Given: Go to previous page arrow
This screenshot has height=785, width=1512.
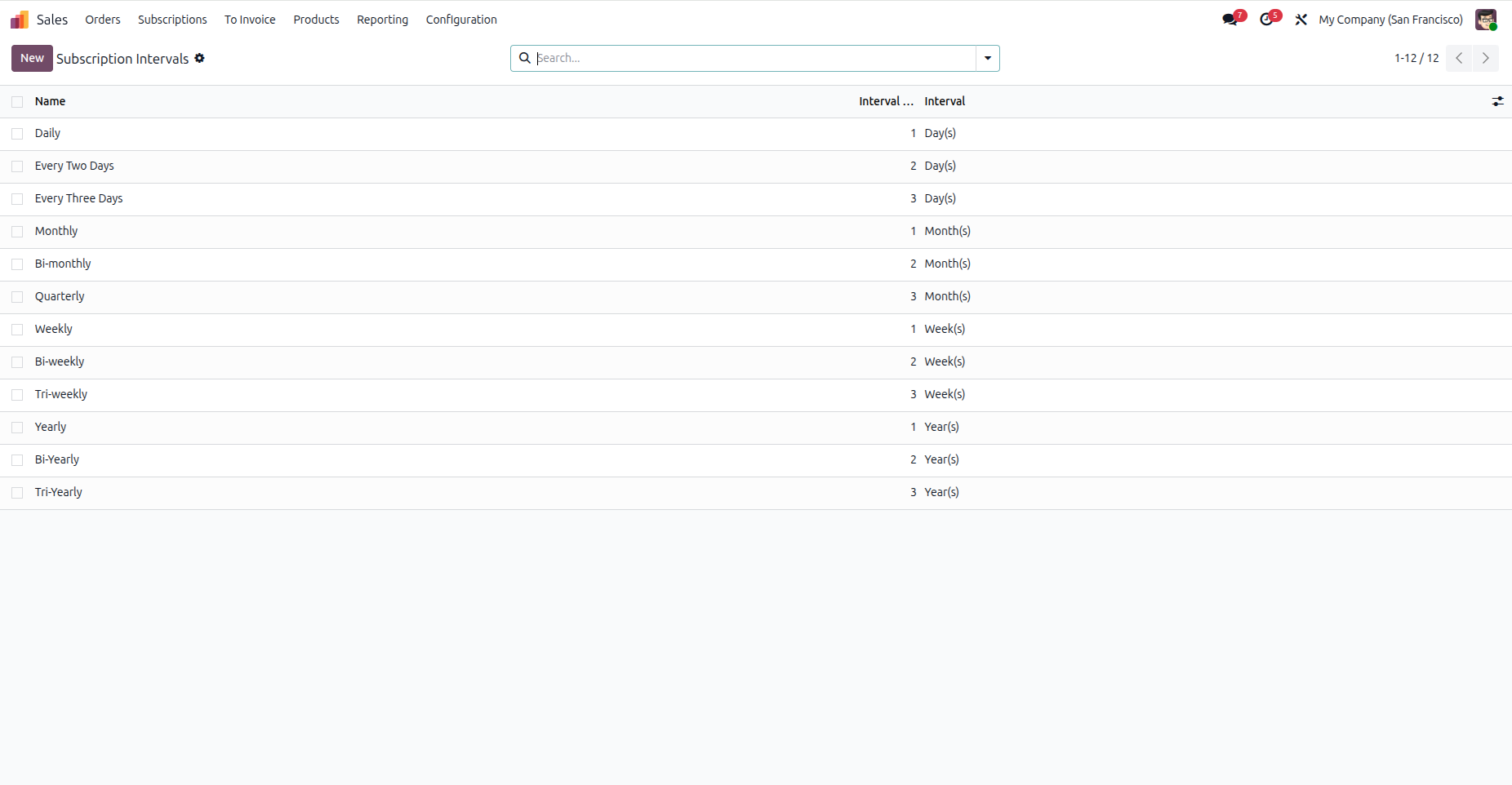Looking at the screenshot, I should [1459, 58].
